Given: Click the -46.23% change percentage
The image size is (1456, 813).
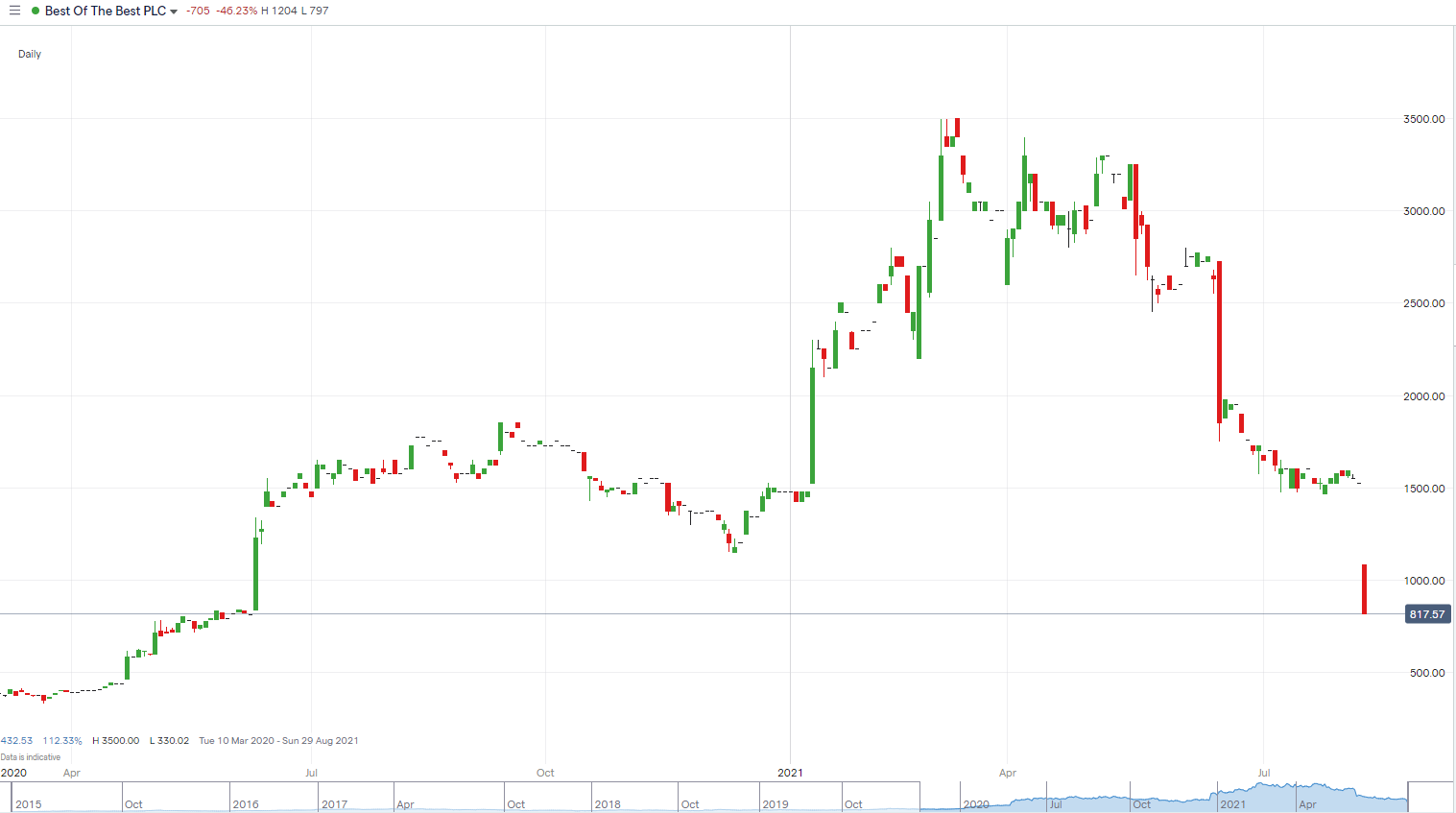Looking at the screenshot, I should point(237,11).
